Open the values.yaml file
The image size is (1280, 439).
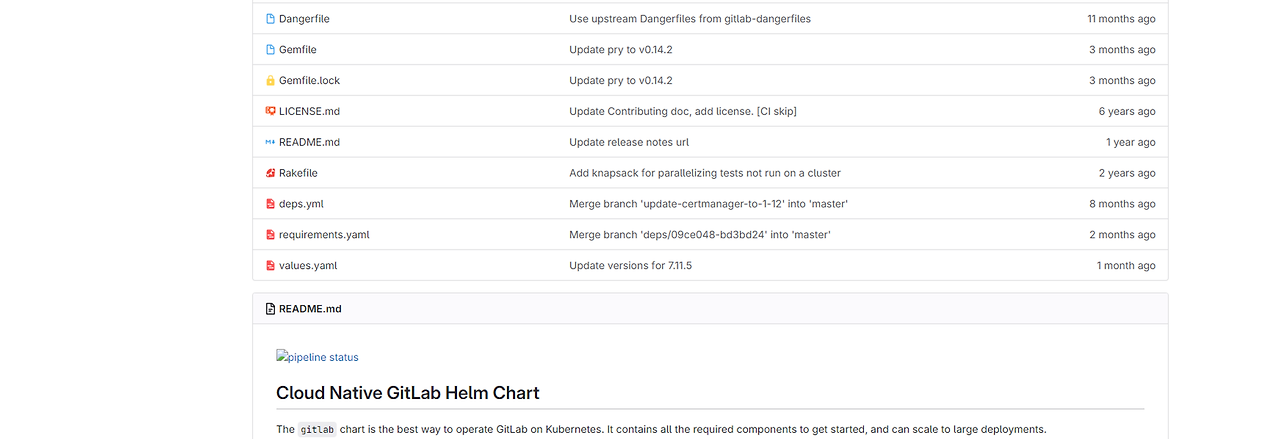coord(308,266)
